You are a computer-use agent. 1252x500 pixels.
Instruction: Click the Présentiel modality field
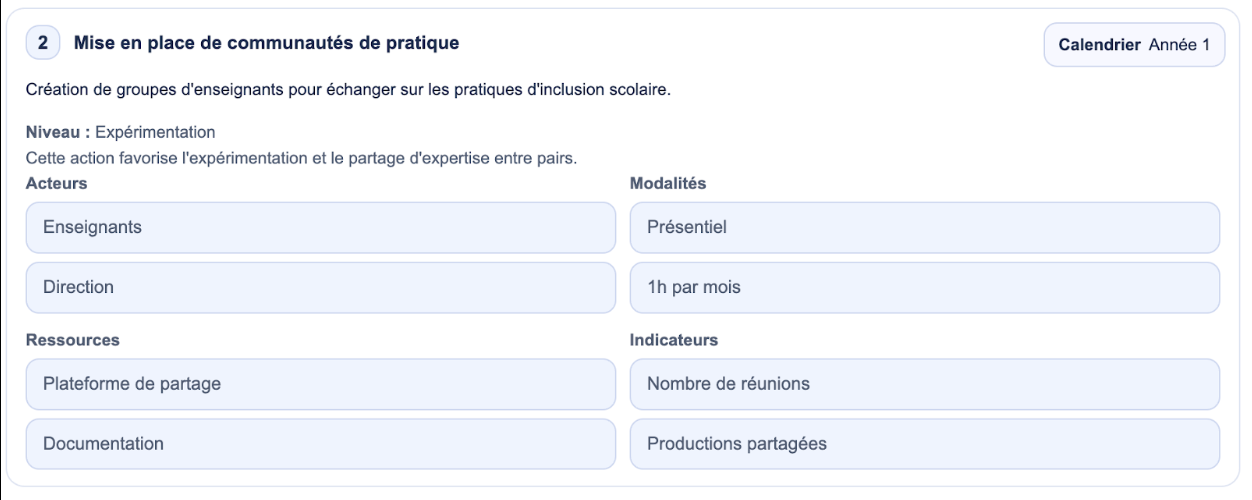[x=925, y=228]
